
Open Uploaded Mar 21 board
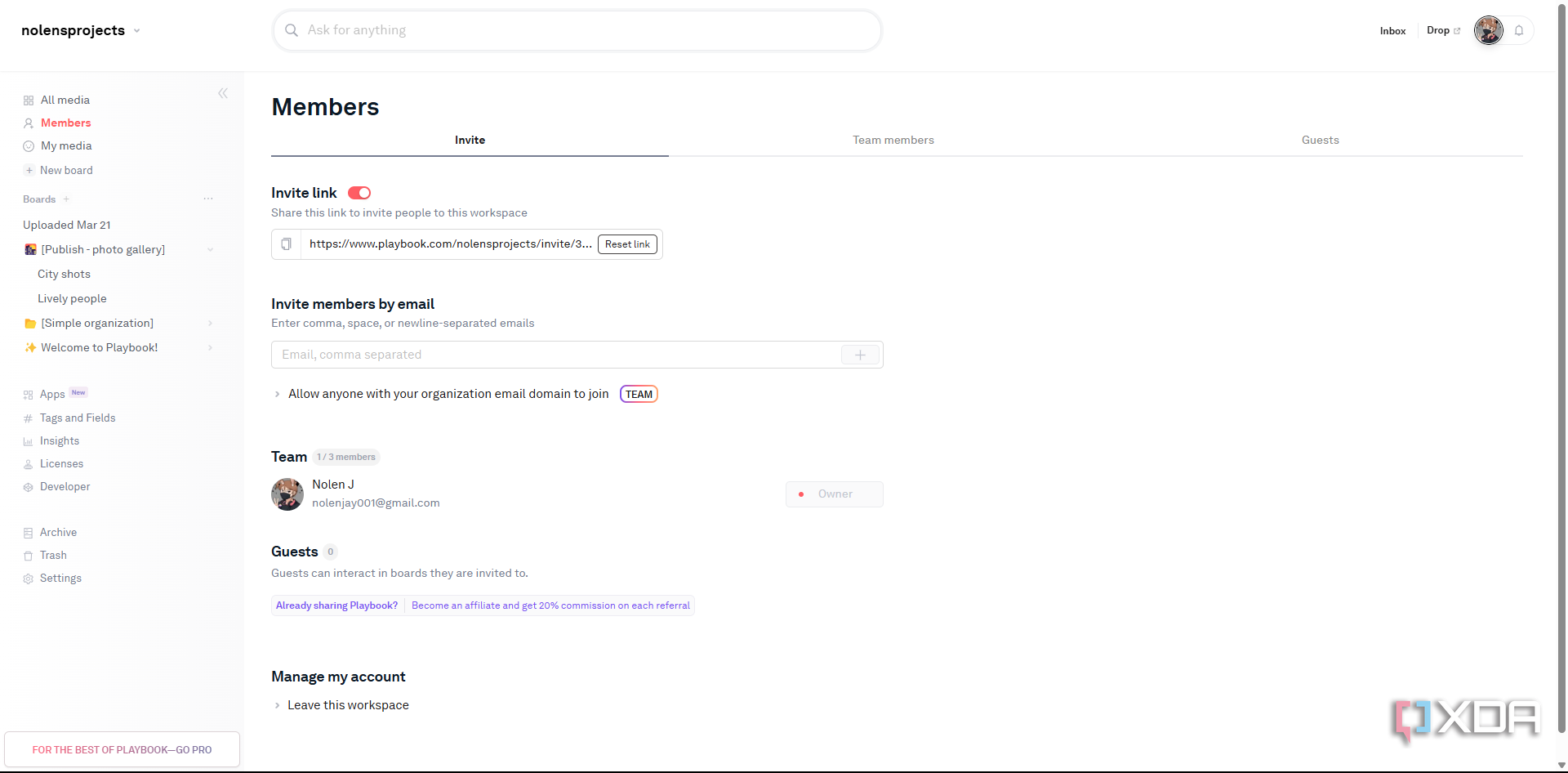[67, 226]
